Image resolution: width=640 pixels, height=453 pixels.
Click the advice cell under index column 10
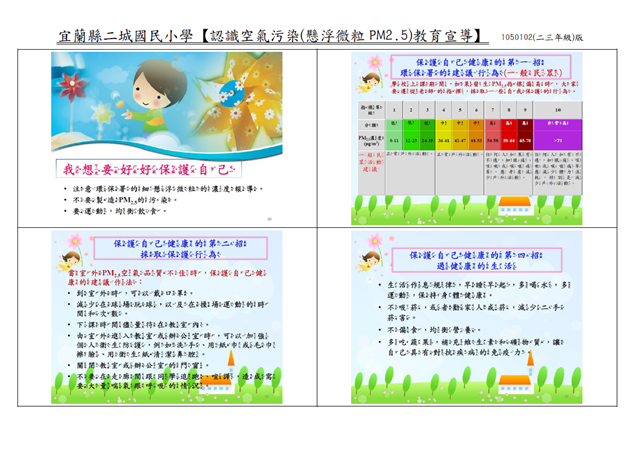558,173
